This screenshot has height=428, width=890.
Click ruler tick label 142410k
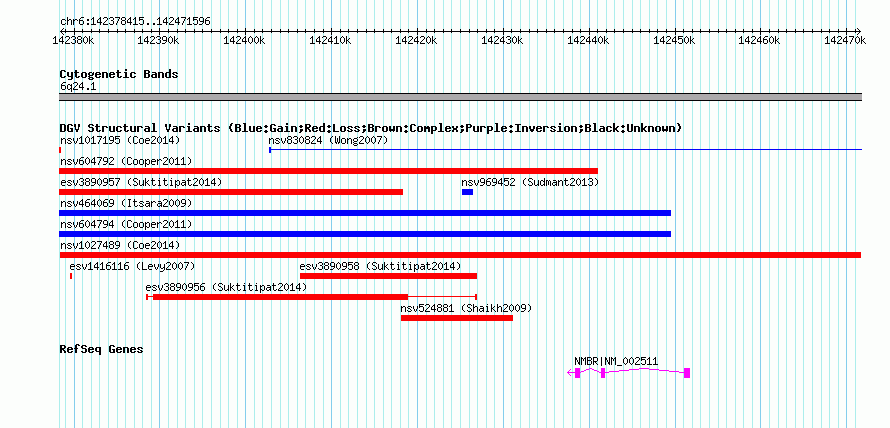[x=330, y=40]
